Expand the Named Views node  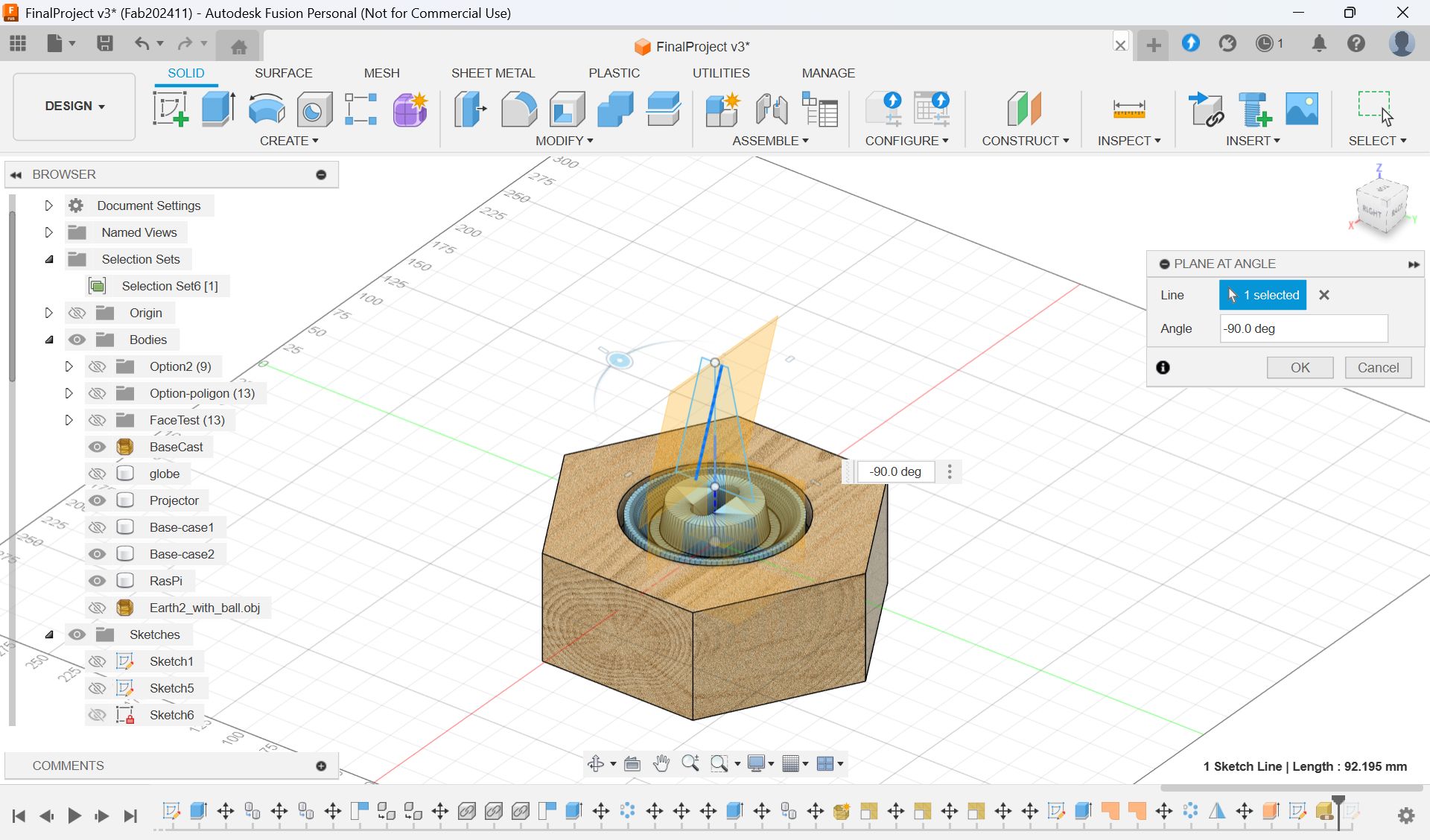click(x=49, y=232)
